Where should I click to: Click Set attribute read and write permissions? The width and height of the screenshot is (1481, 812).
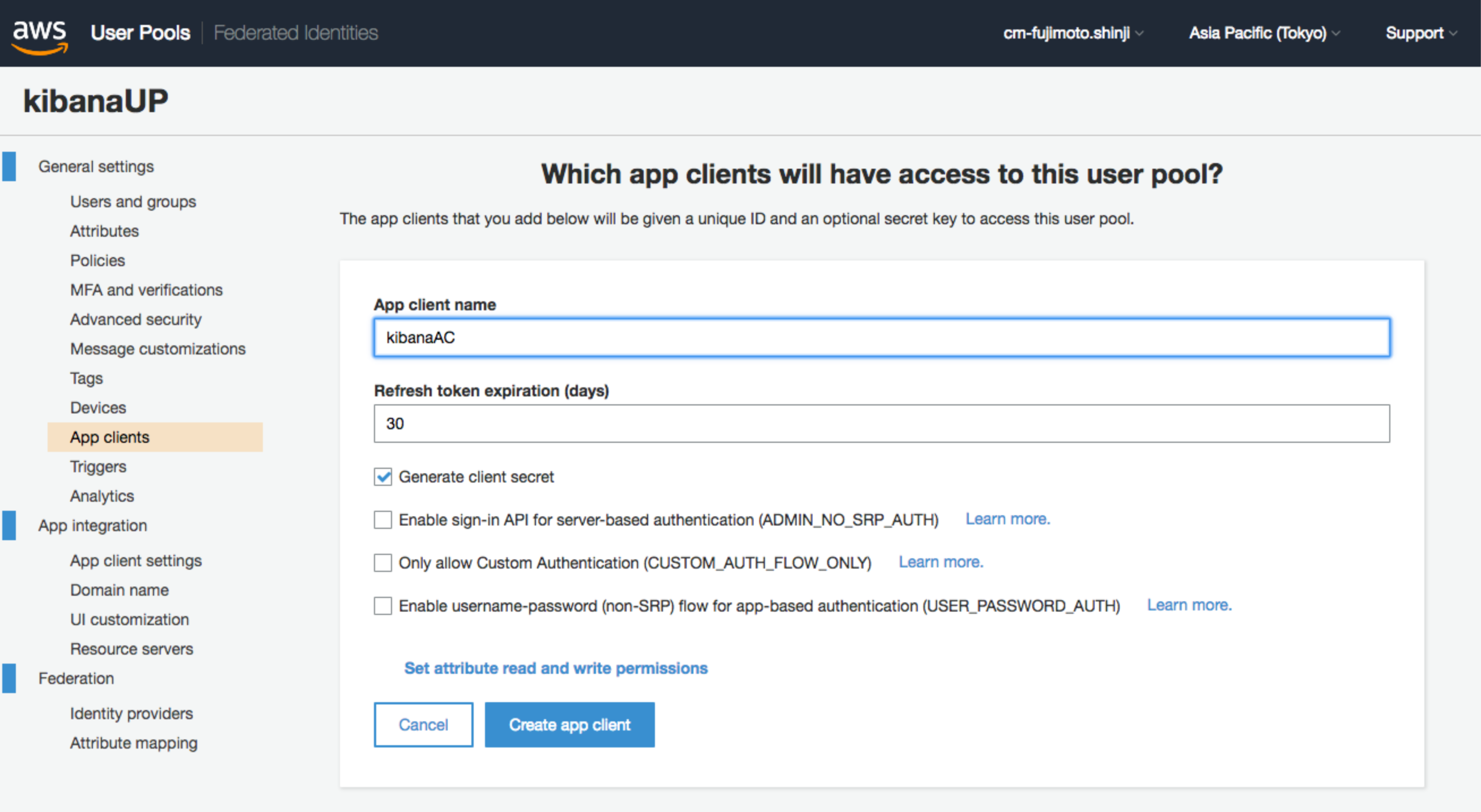coord(555,668)
